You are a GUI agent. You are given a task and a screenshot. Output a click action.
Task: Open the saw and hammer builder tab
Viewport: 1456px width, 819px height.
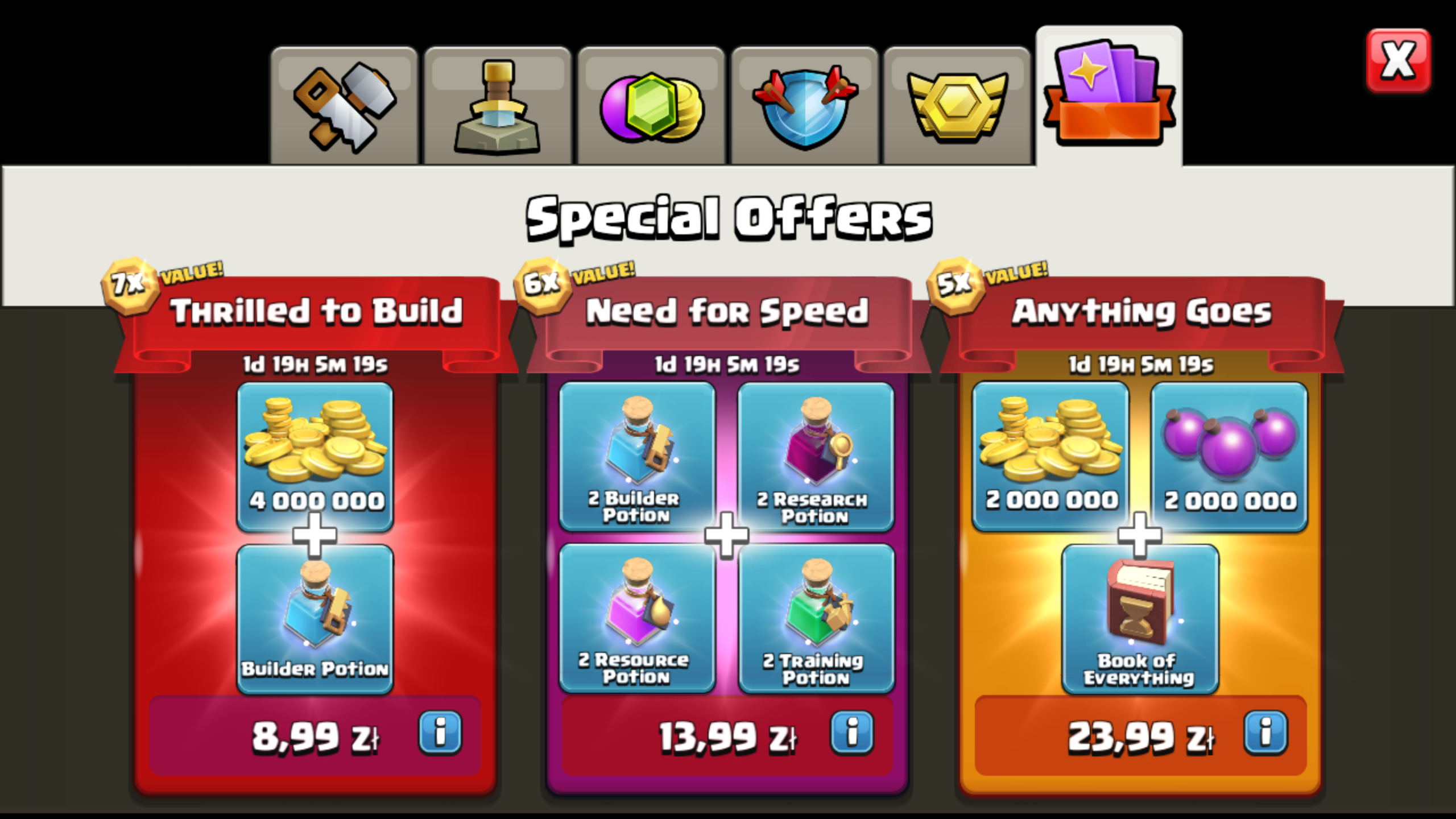[x=344, y=106]
